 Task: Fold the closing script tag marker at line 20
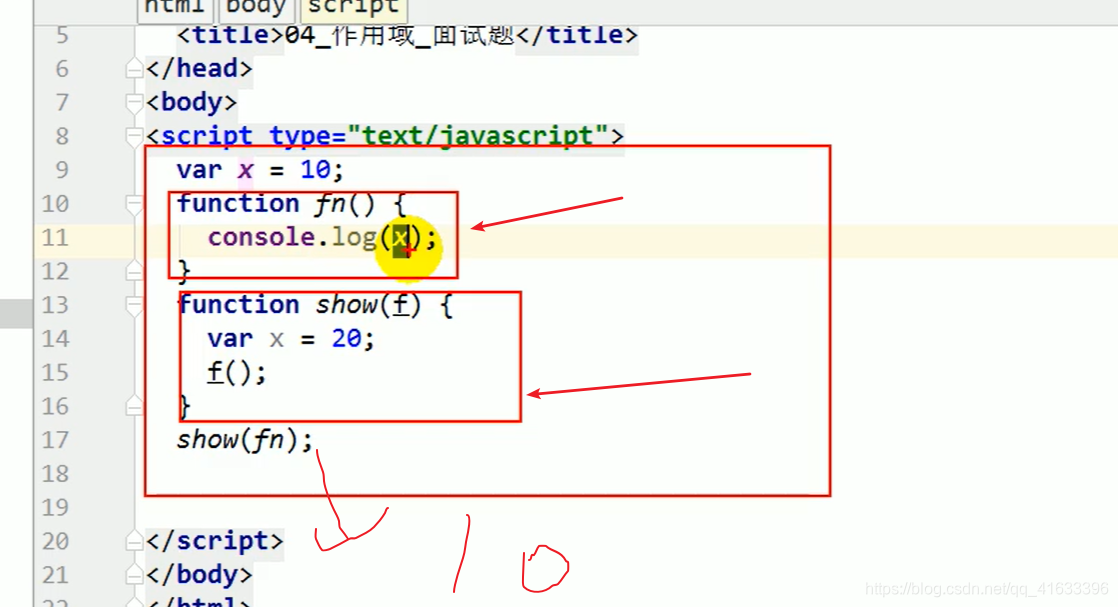(x=133, y=541)
